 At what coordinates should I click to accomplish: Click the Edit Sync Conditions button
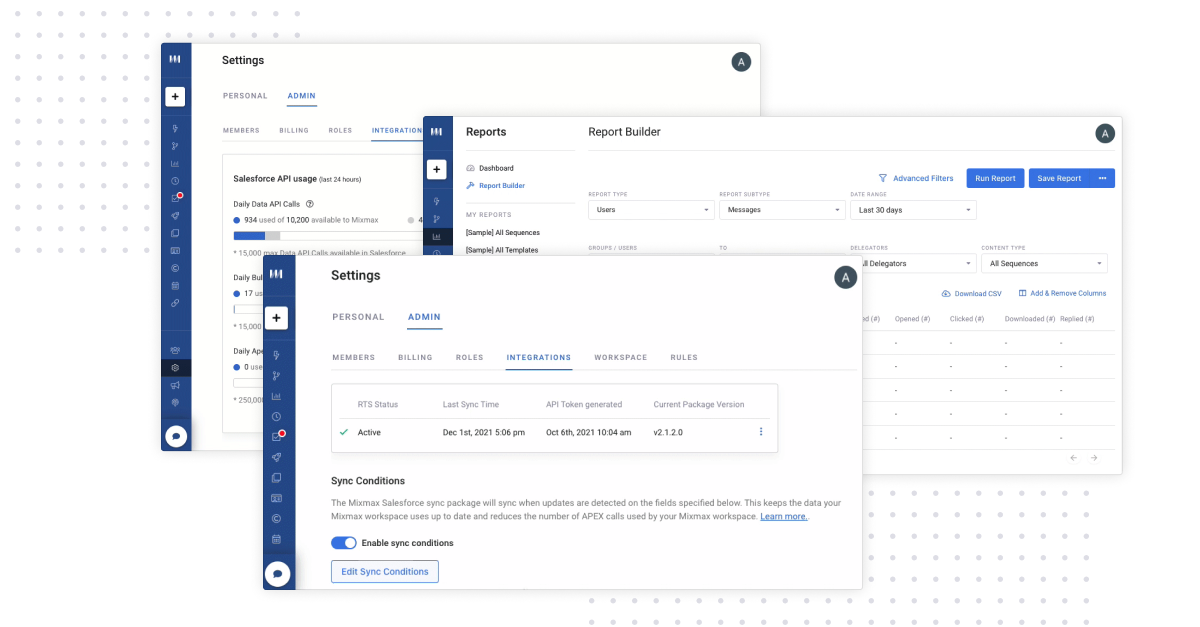point(385,571)
